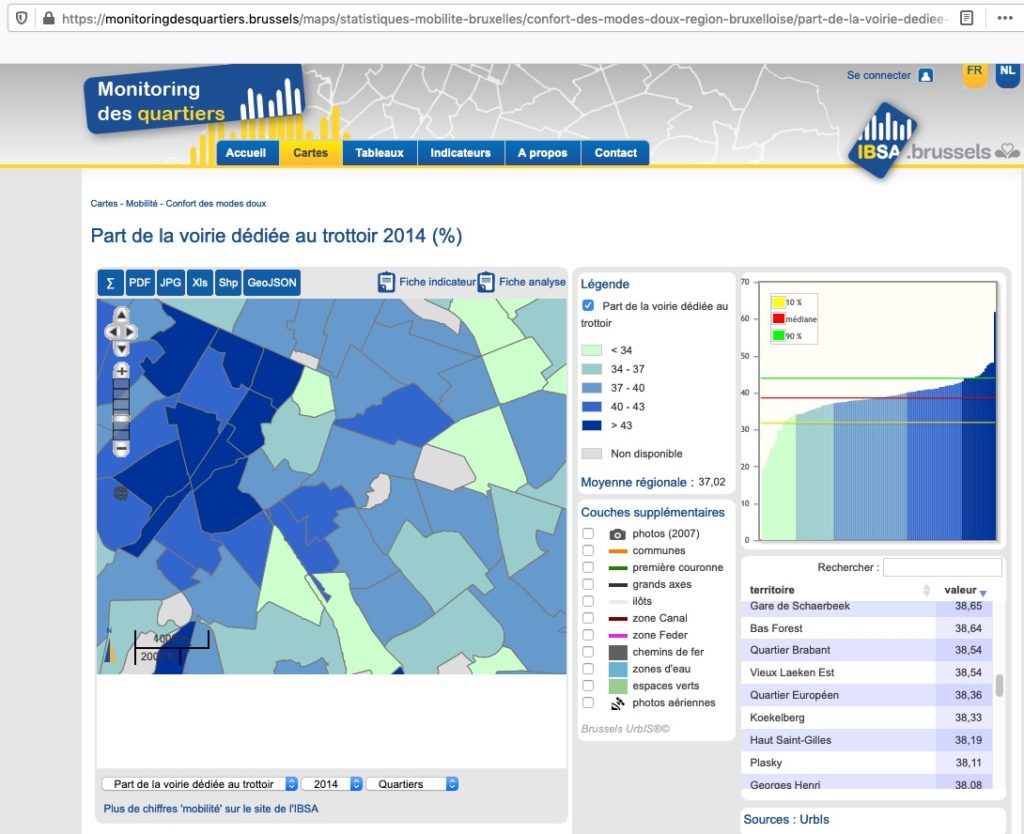Open the 2014 year dropdown

pos(331,784)
